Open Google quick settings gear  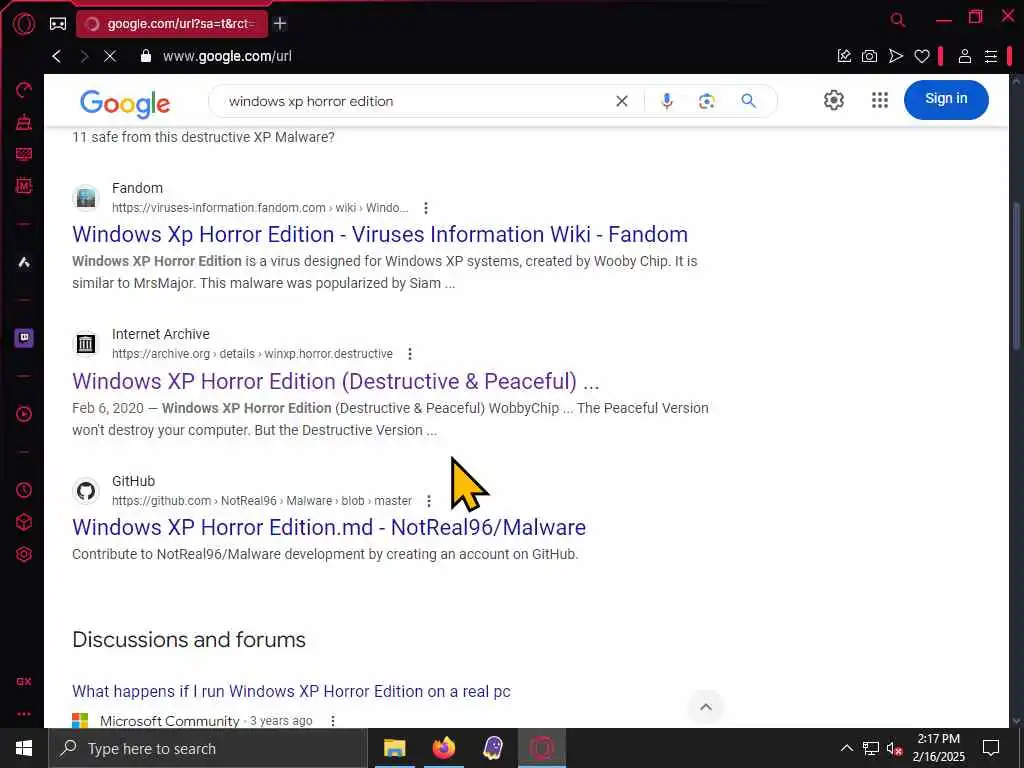[x=833, y=100]
